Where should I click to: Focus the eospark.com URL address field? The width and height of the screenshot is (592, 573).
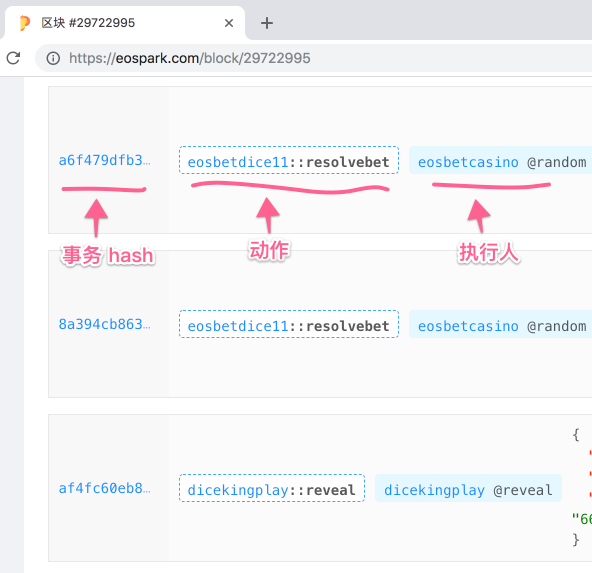[x=313, y=58]
